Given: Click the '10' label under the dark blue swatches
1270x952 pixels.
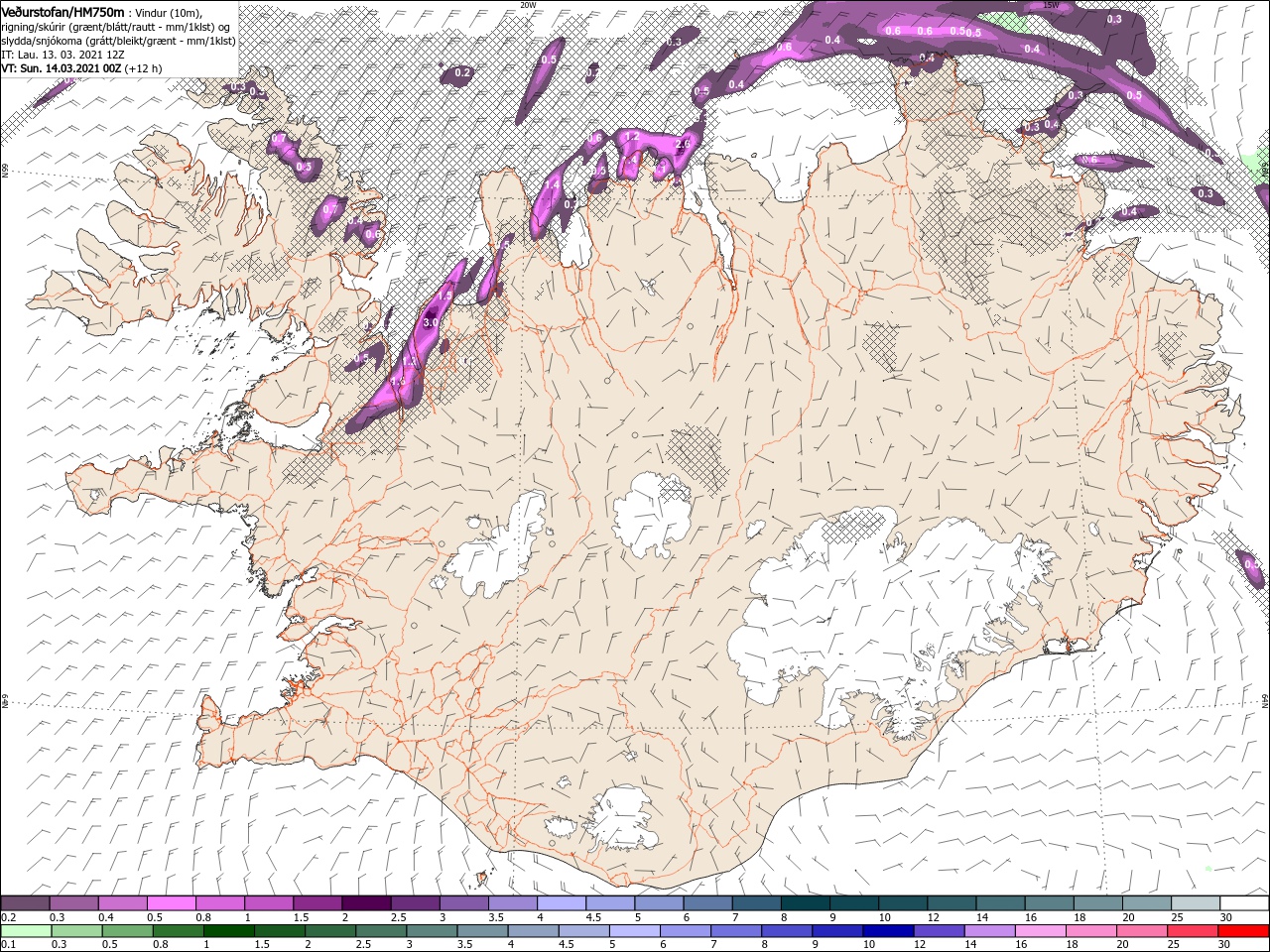Looking at the screenshot, I should coord(868,945).
